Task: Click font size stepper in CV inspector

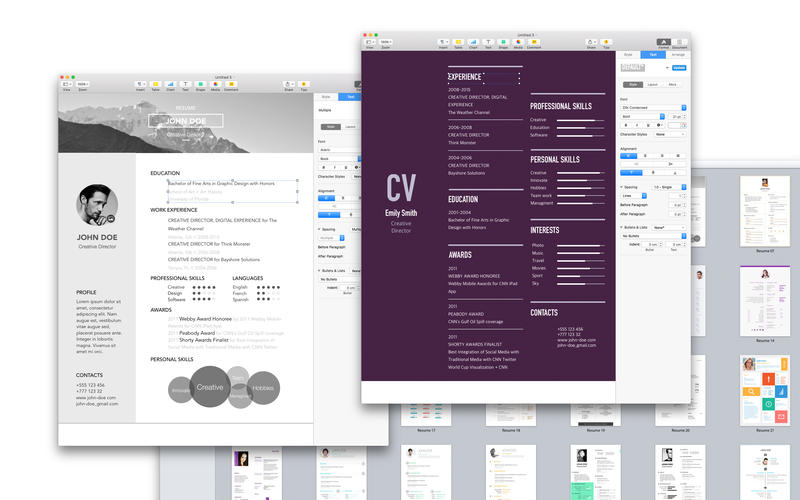Action: (x=684, y=116)
